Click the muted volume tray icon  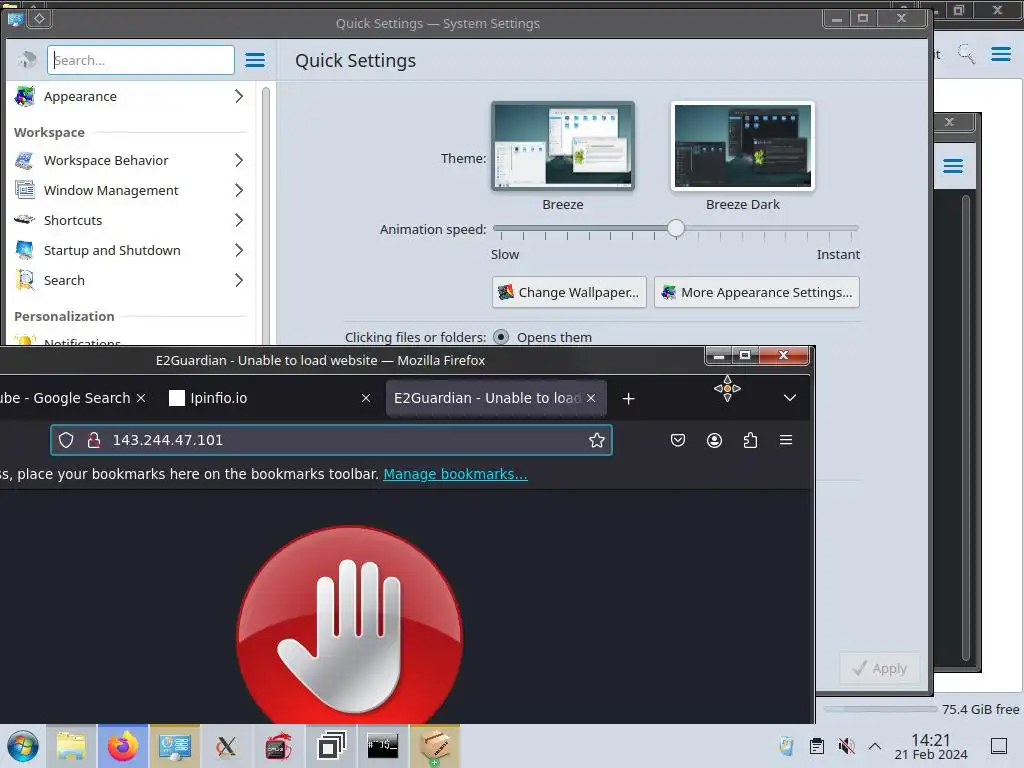pyautogui.click(x=846, y=746)
